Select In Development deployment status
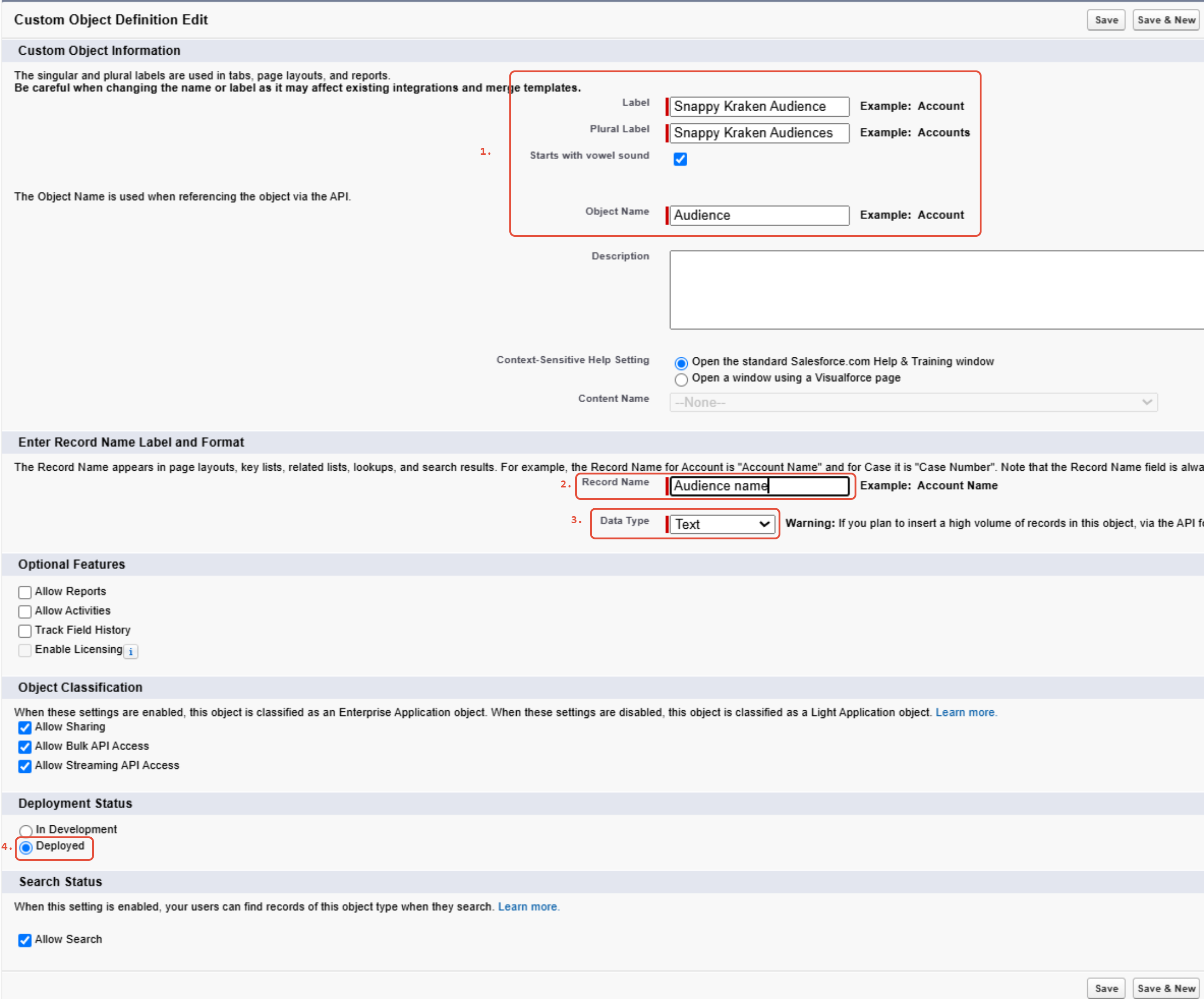 pyautogui.click(x=26, y=830)
